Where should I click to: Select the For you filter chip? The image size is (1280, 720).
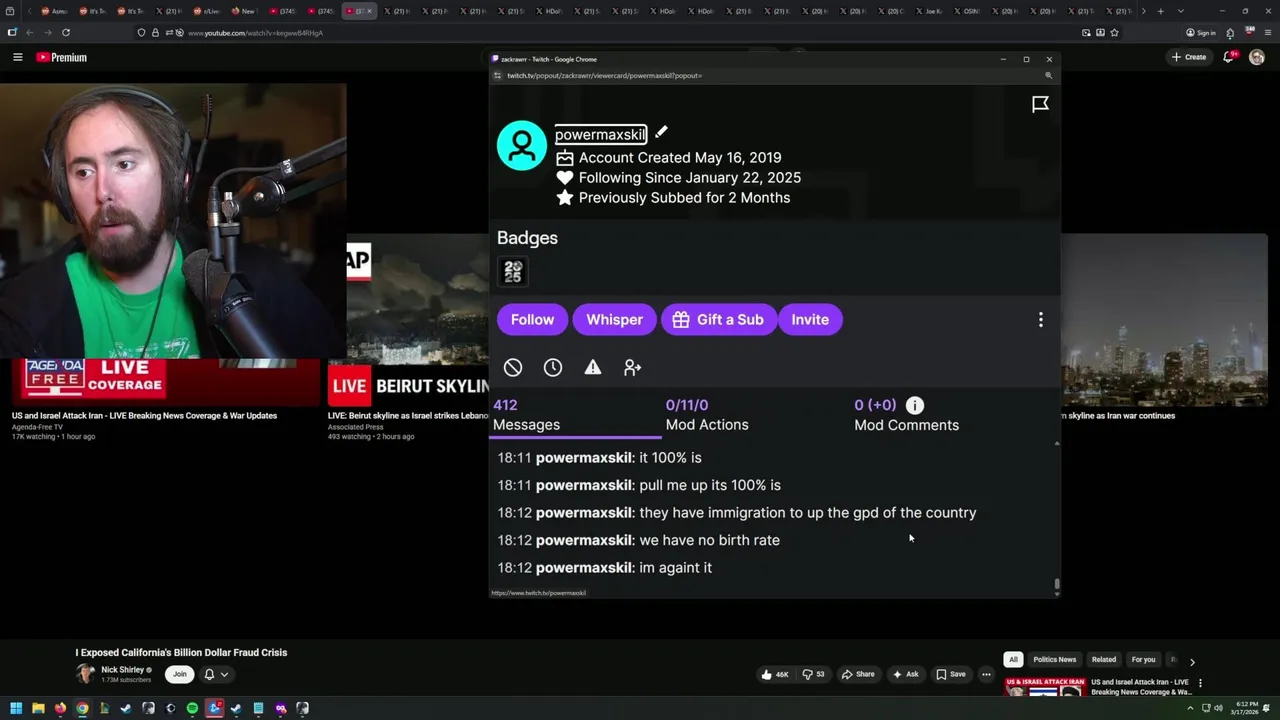[x=1143, y=660]
